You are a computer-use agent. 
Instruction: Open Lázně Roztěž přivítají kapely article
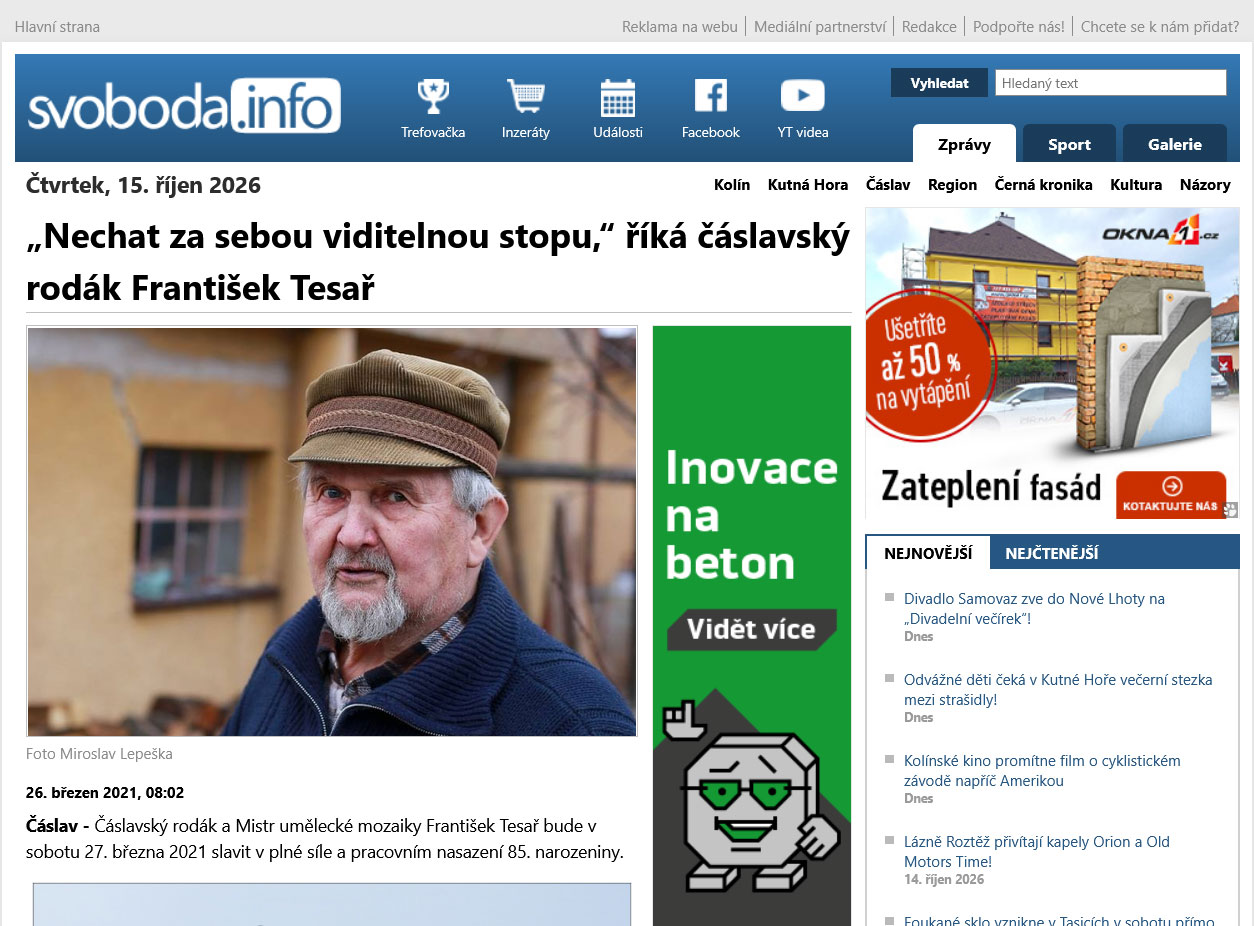[x=1037, y=851]
